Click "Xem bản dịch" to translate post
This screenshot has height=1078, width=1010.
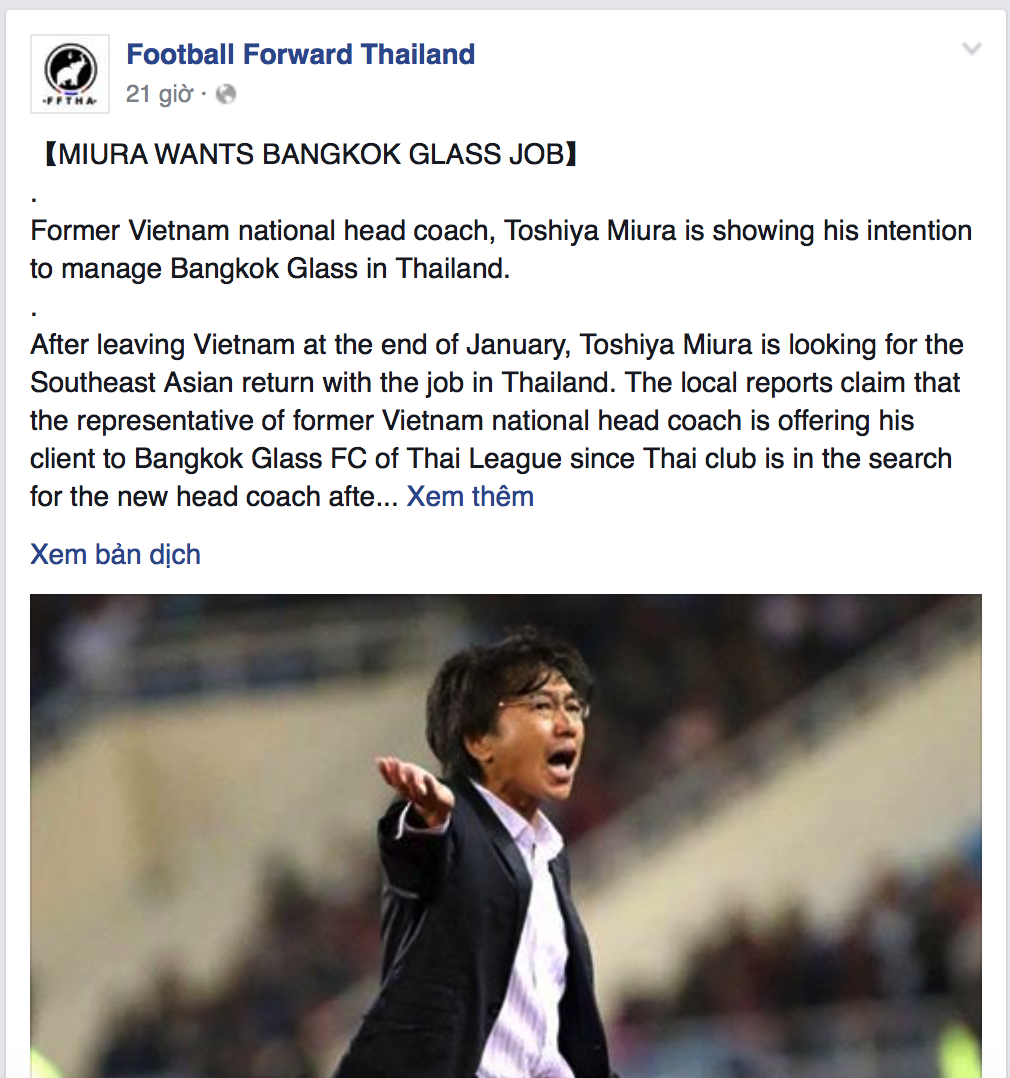click(x=115, y=555)
